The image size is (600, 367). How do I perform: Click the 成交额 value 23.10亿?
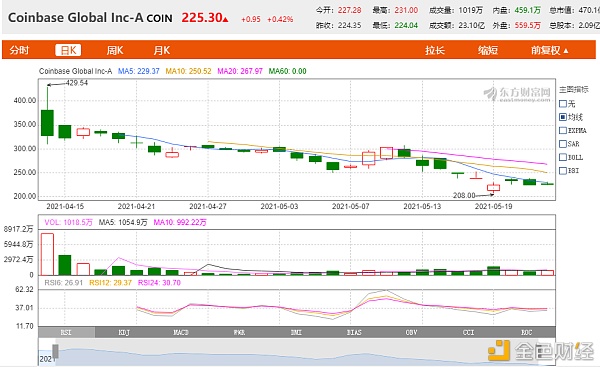471,26
